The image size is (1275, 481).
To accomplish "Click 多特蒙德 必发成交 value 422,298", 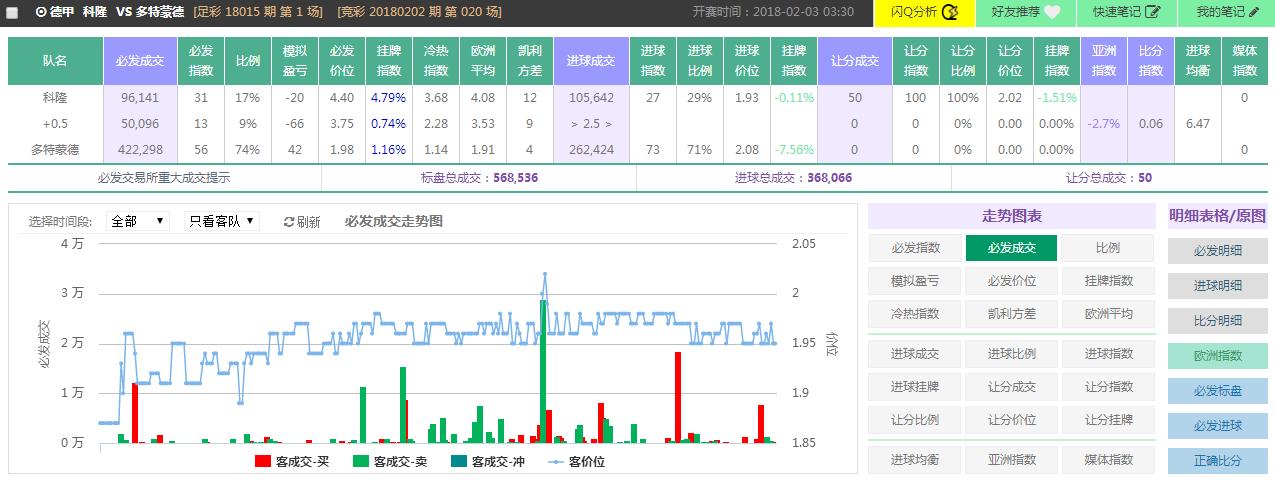I will pos(140,150).
